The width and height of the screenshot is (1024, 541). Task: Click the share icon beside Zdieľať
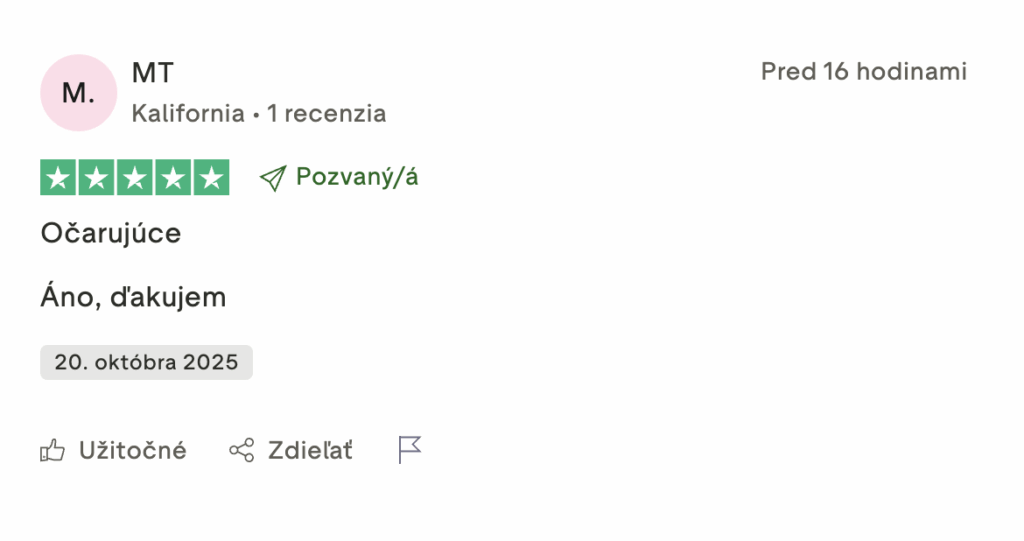click(x=241, y=451)
